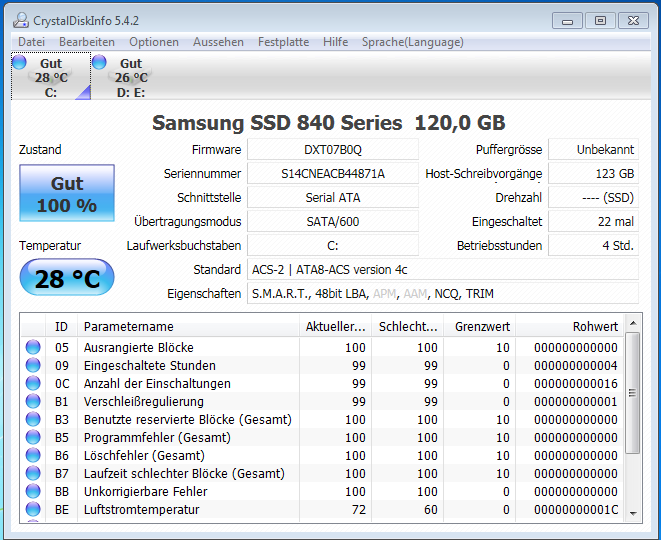Open the Sprache(Language) menu
This screenshot has width=661, height=540.
[413, 42]
